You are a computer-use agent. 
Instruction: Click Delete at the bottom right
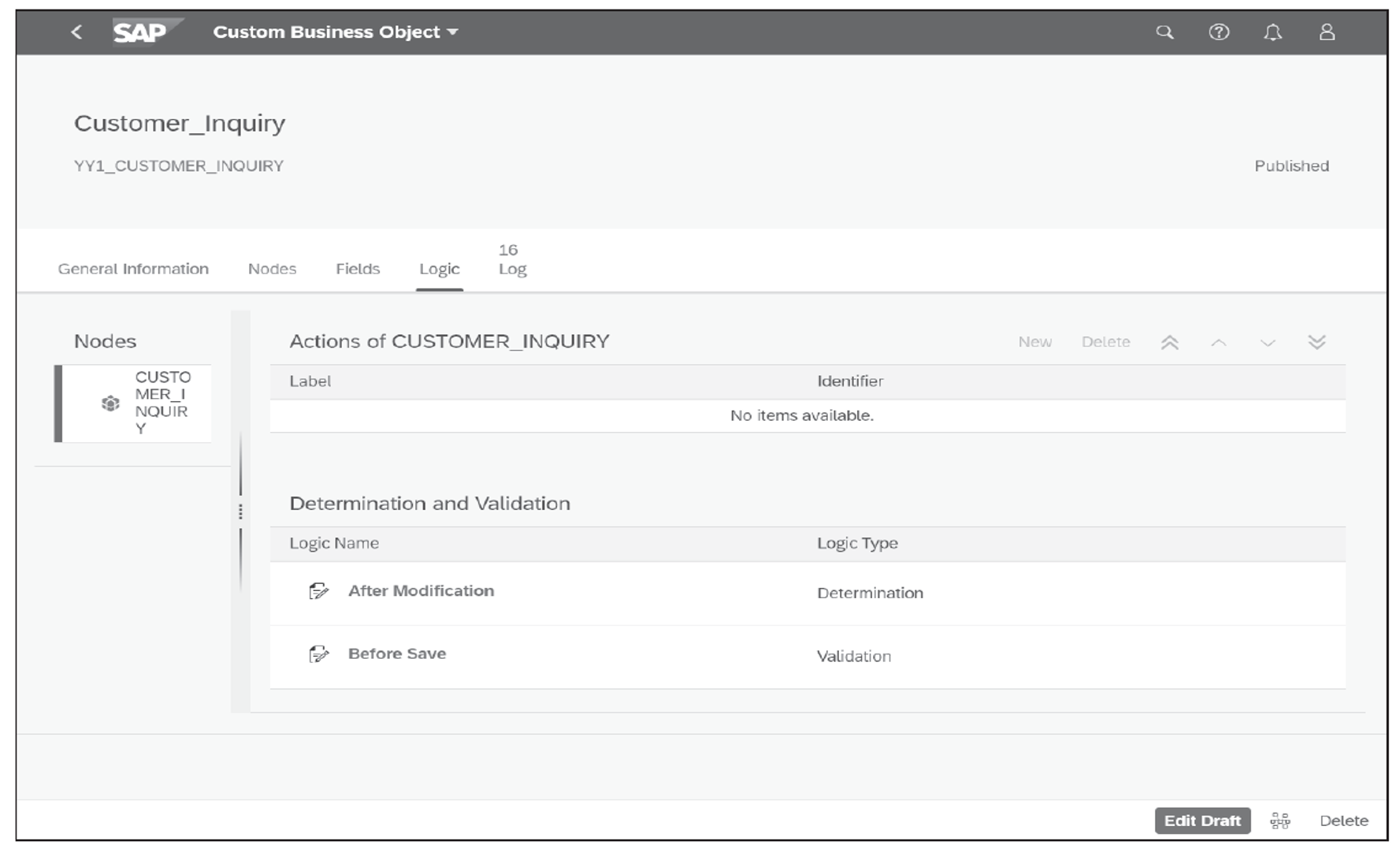[x=1344, y=820]
